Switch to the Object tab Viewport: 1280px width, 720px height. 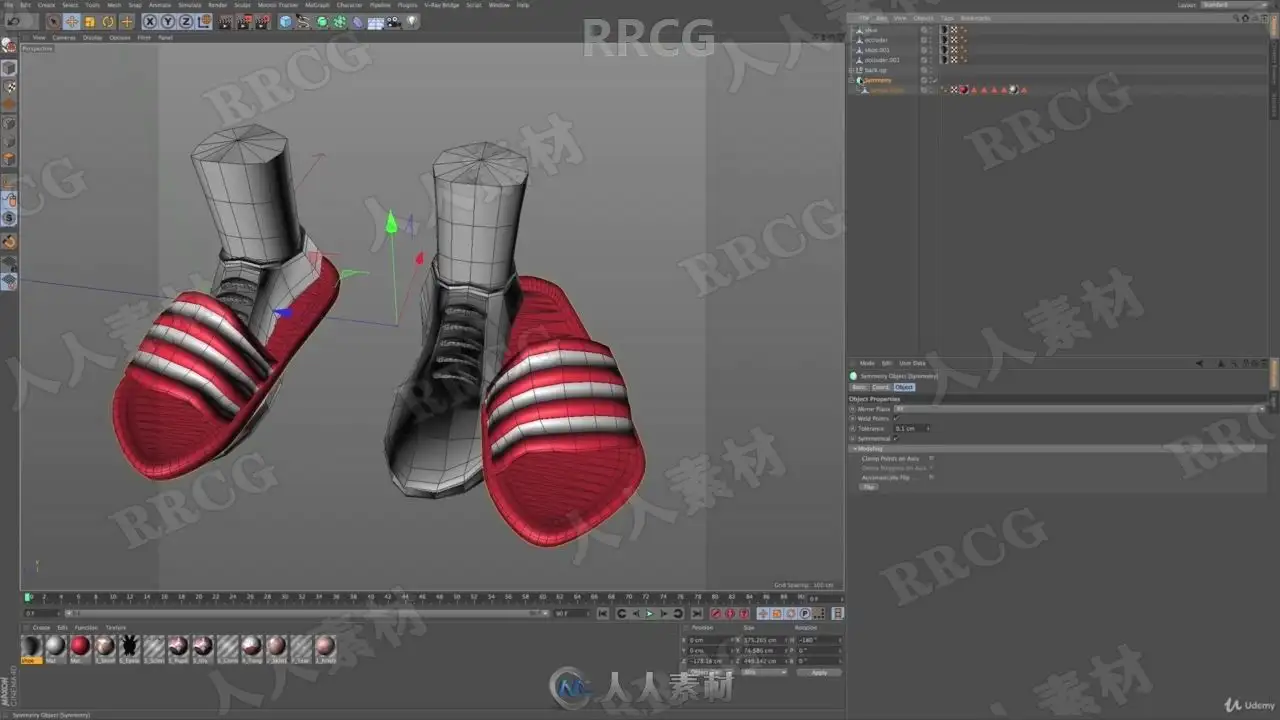tap(904, 387)
